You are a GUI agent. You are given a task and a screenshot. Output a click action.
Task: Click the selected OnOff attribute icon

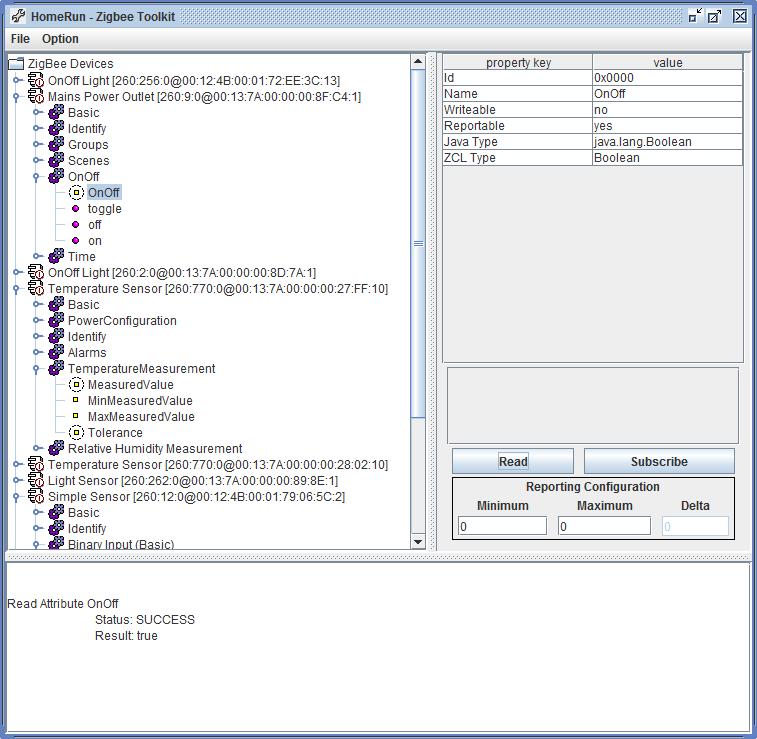tap(76, 193)
